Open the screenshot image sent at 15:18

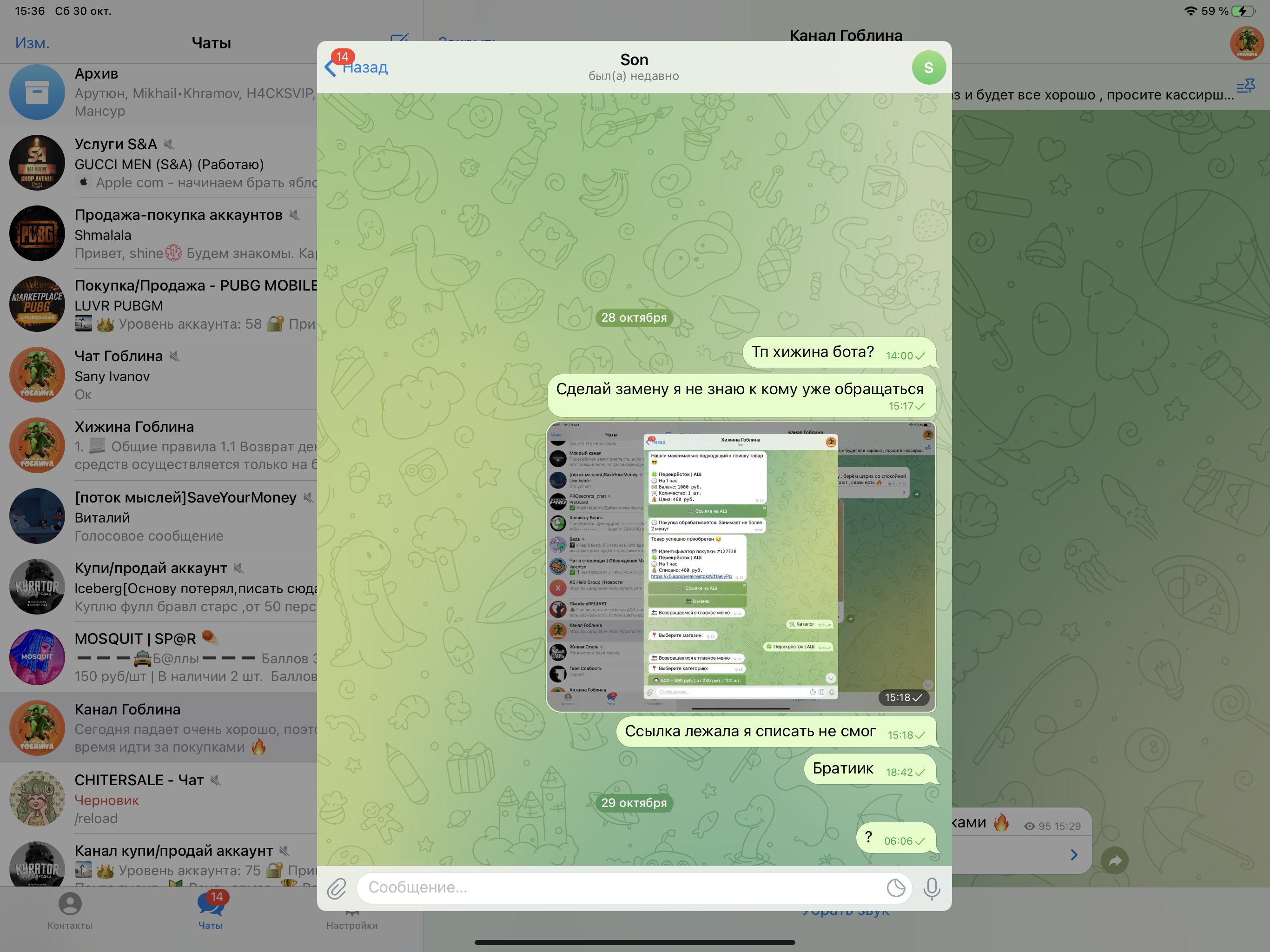point(741,566)
